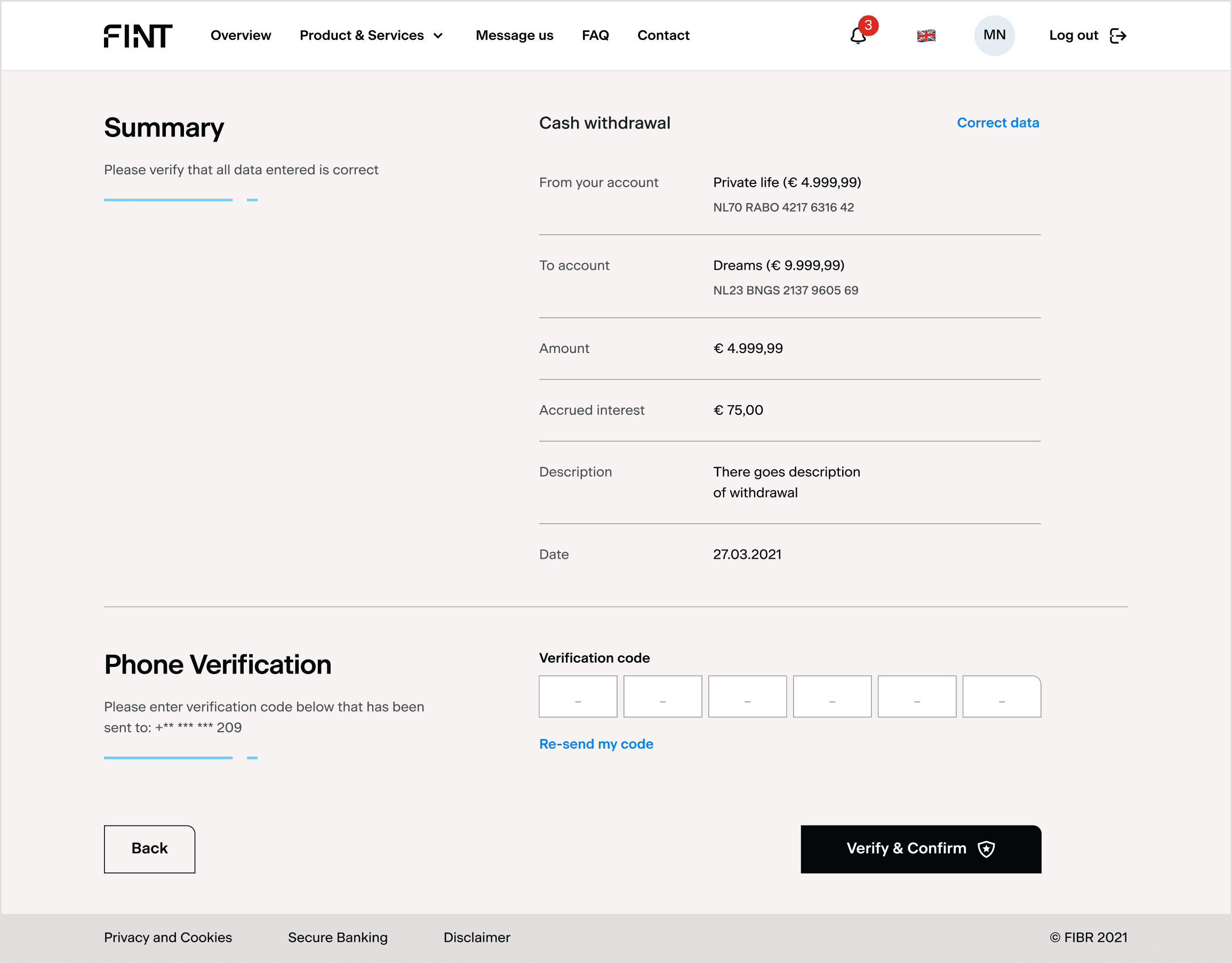The image size is (1232, 963).
Task: Open the MN profile avatar
Action: [x=994, y=36]
